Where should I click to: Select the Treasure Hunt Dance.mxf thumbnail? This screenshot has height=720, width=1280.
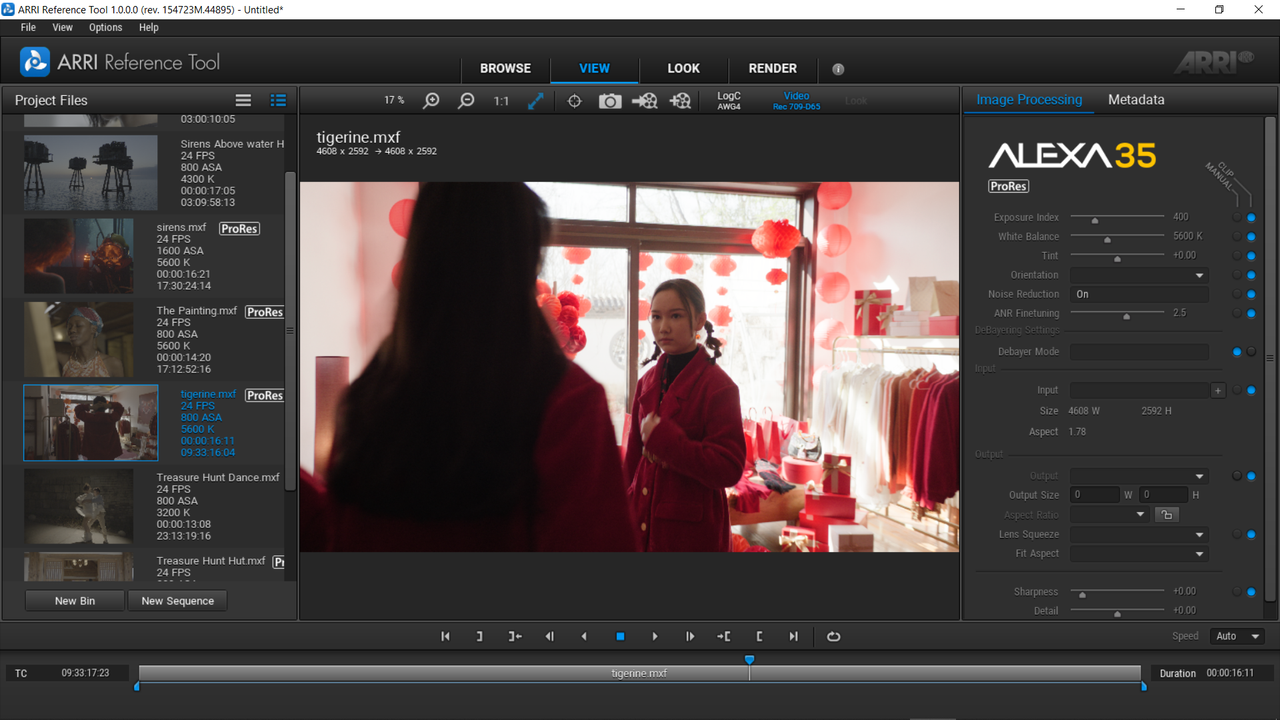pyautogui.click(x=79, y=506)
